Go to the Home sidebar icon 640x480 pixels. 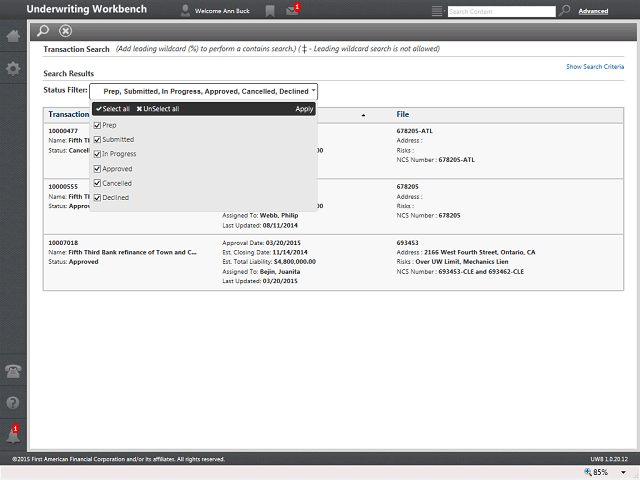(x=13, y=36)
